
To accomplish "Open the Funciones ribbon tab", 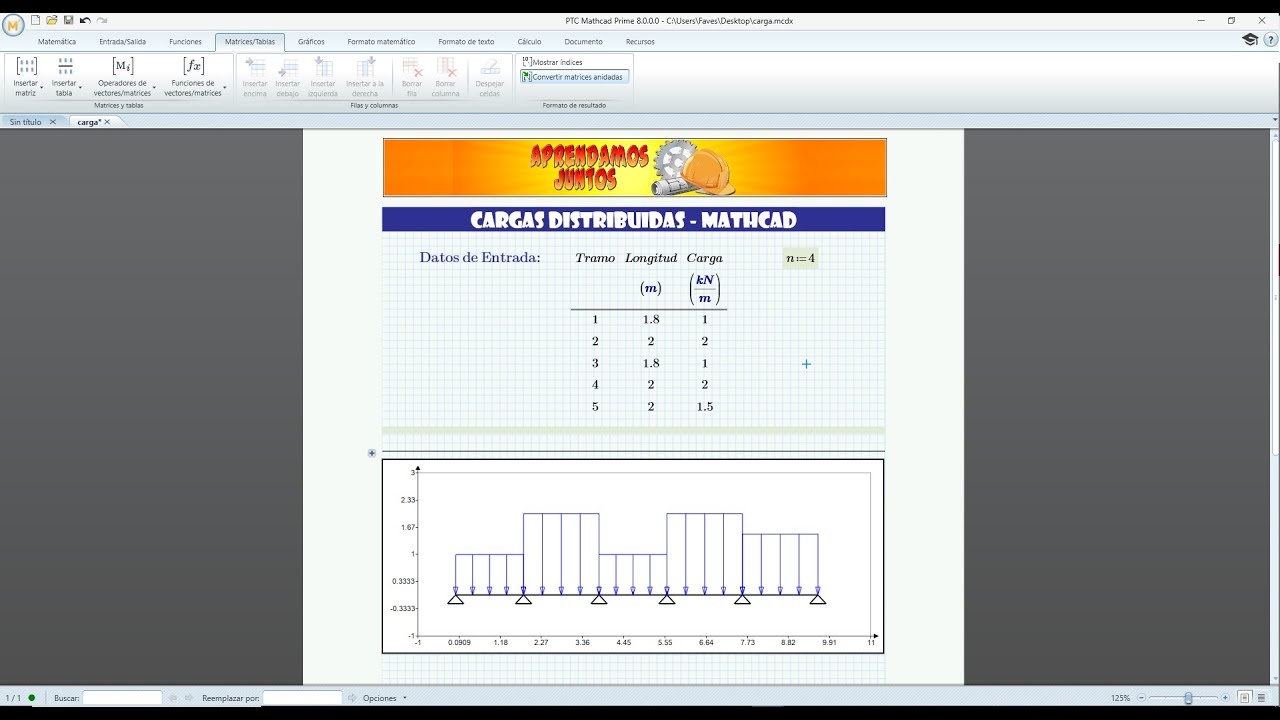I will [185, 42].
